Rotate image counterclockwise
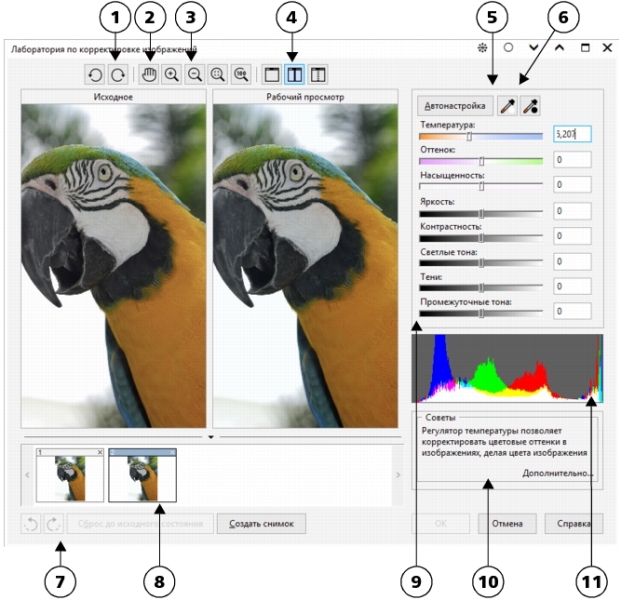The image size is (621, 600). 95,75
